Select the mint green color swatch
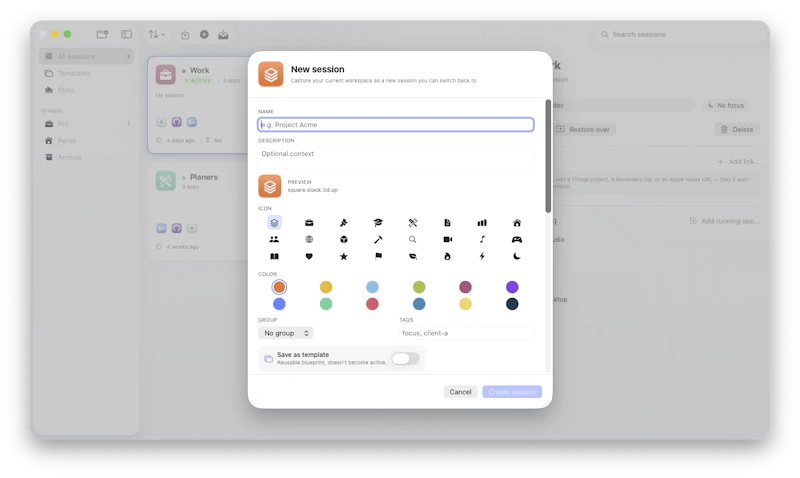The height and width of the screenshot is (478, 800). pos(326,304)
